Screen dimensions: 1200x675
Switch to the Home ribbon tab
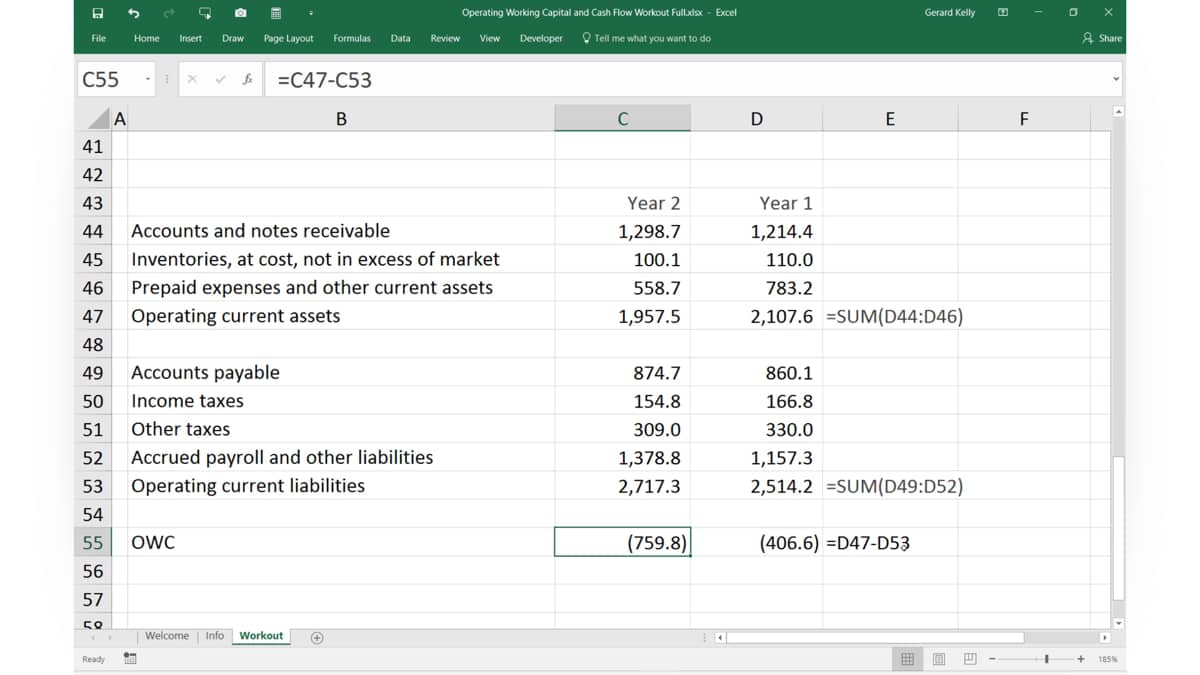click(146, 38)
